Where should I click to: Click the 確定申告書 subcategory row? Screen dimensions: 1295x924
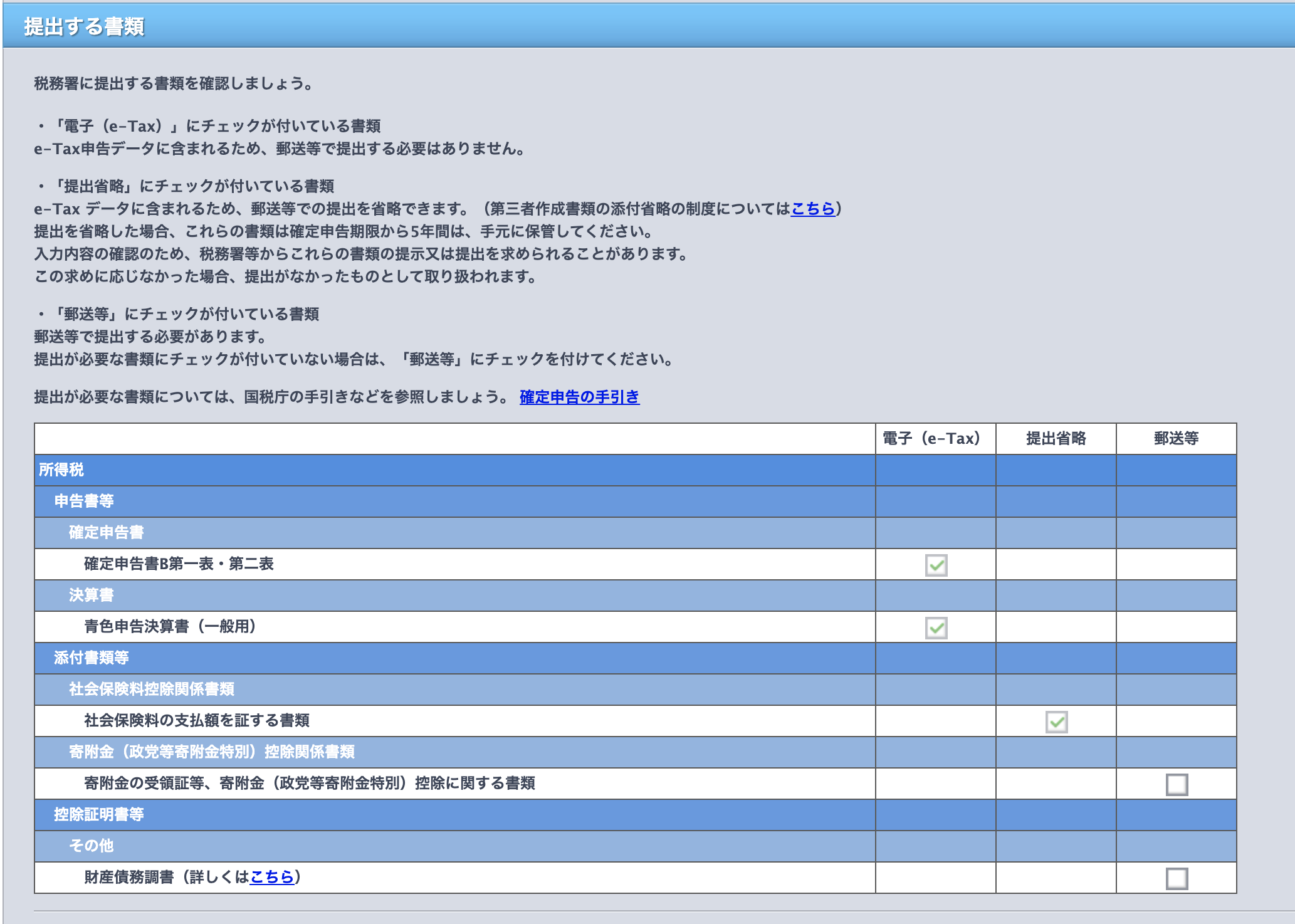click(x=107, y=532)
